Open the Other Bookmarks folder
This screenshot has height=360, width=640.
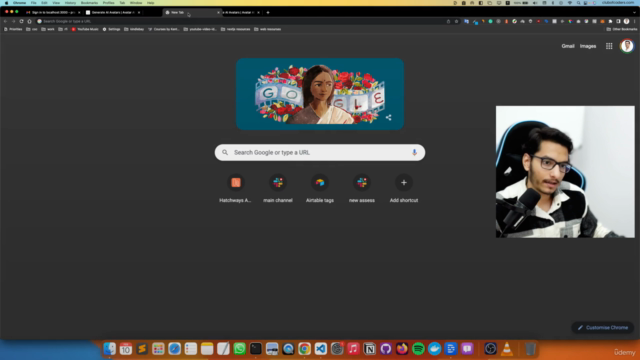[x=622, y=29]
